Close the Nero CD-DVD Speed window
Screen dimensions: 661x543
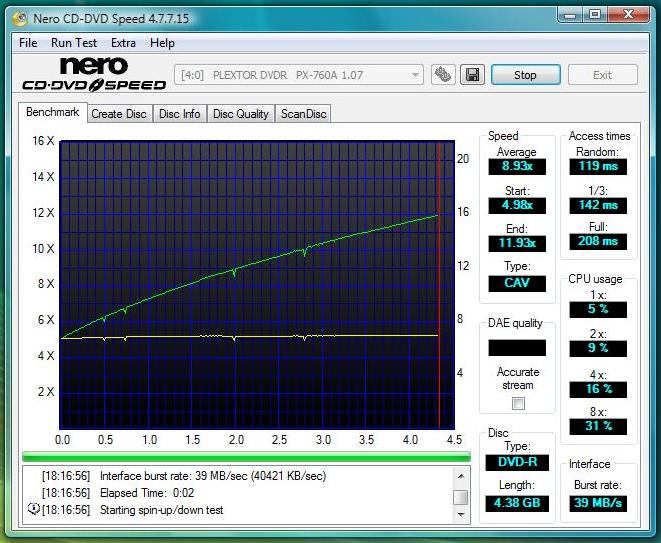(628, 15)
